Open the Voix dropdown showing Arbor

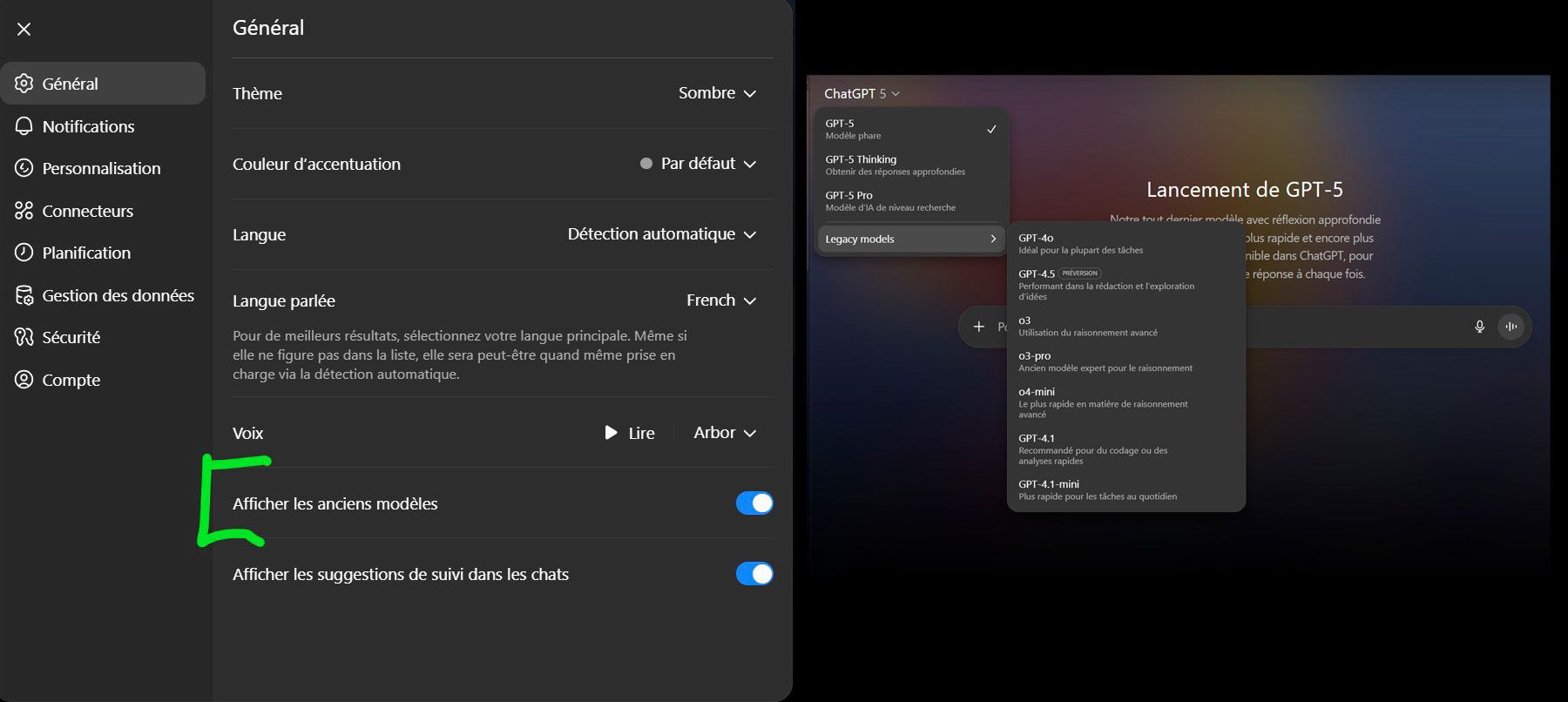coord(725,433)
